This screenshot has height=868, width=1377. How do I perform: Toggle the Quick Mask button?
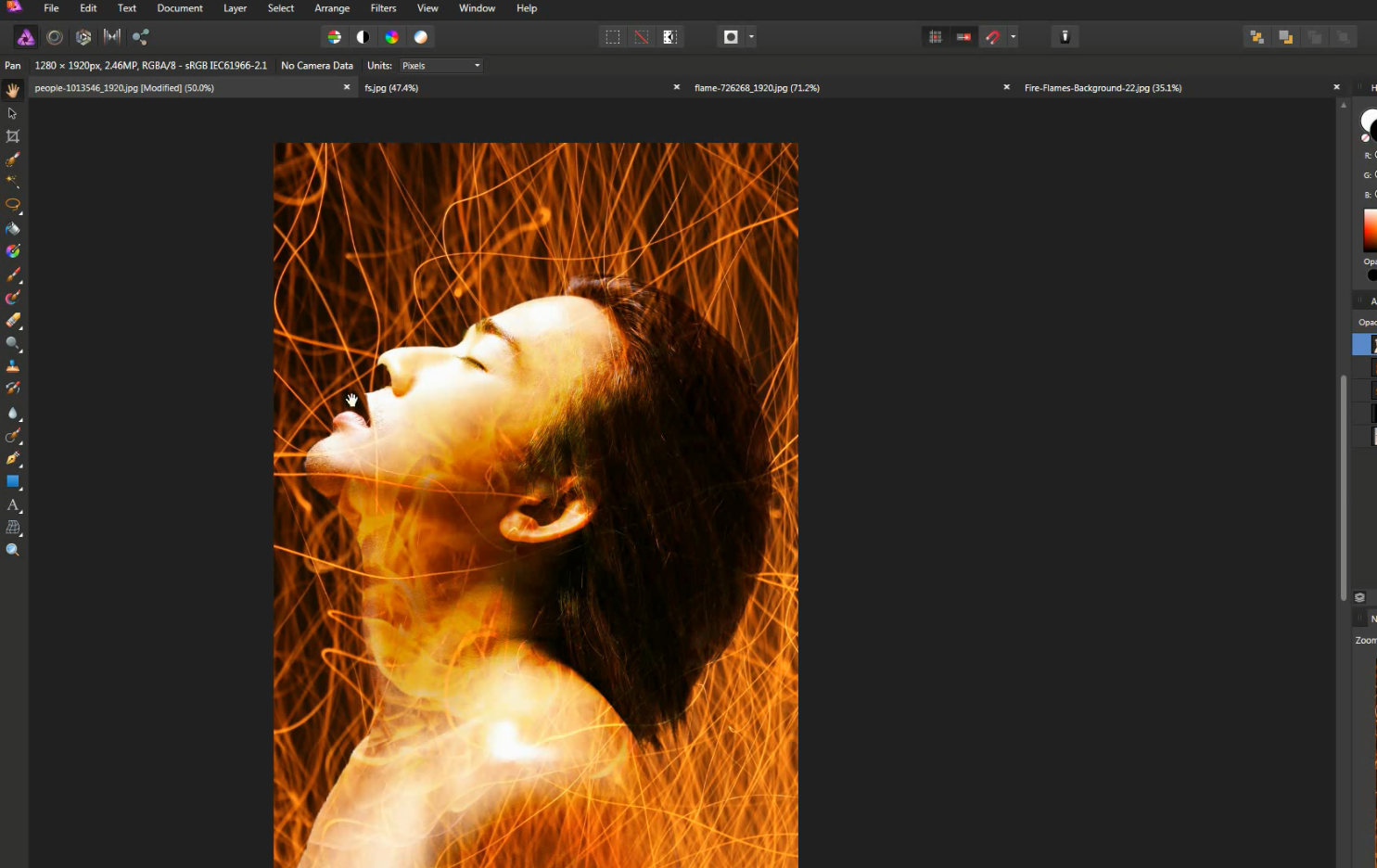731,37
